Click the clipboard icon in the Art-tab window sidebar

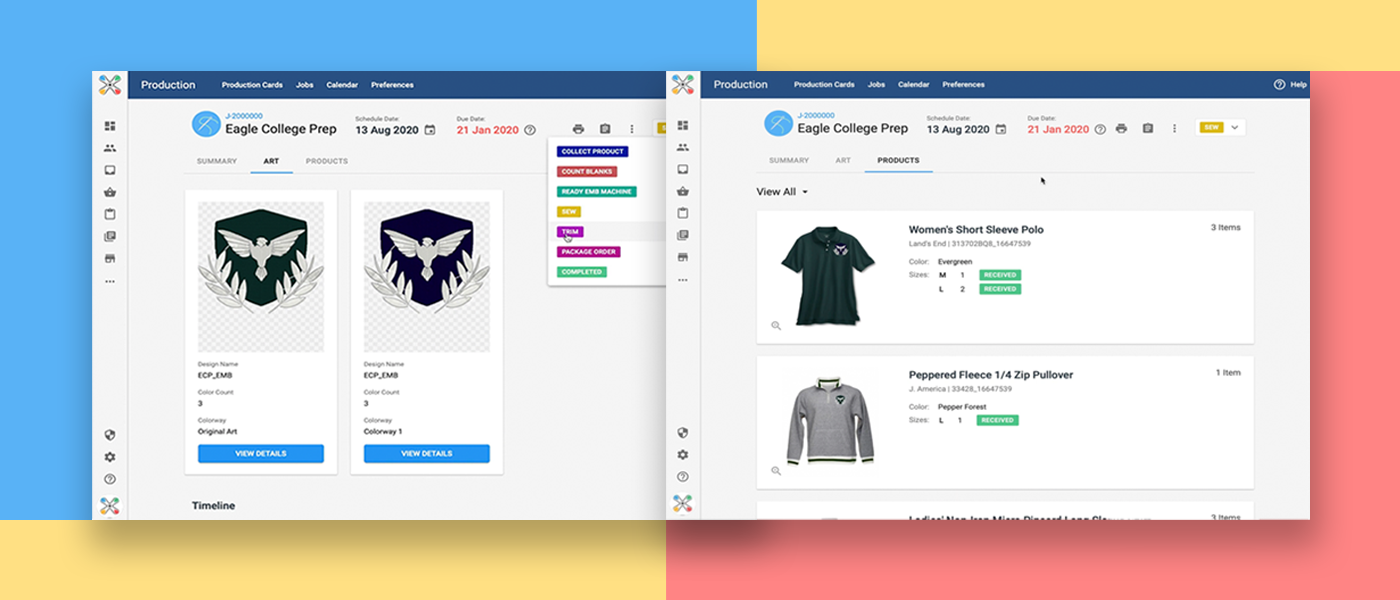click(110, 214)
